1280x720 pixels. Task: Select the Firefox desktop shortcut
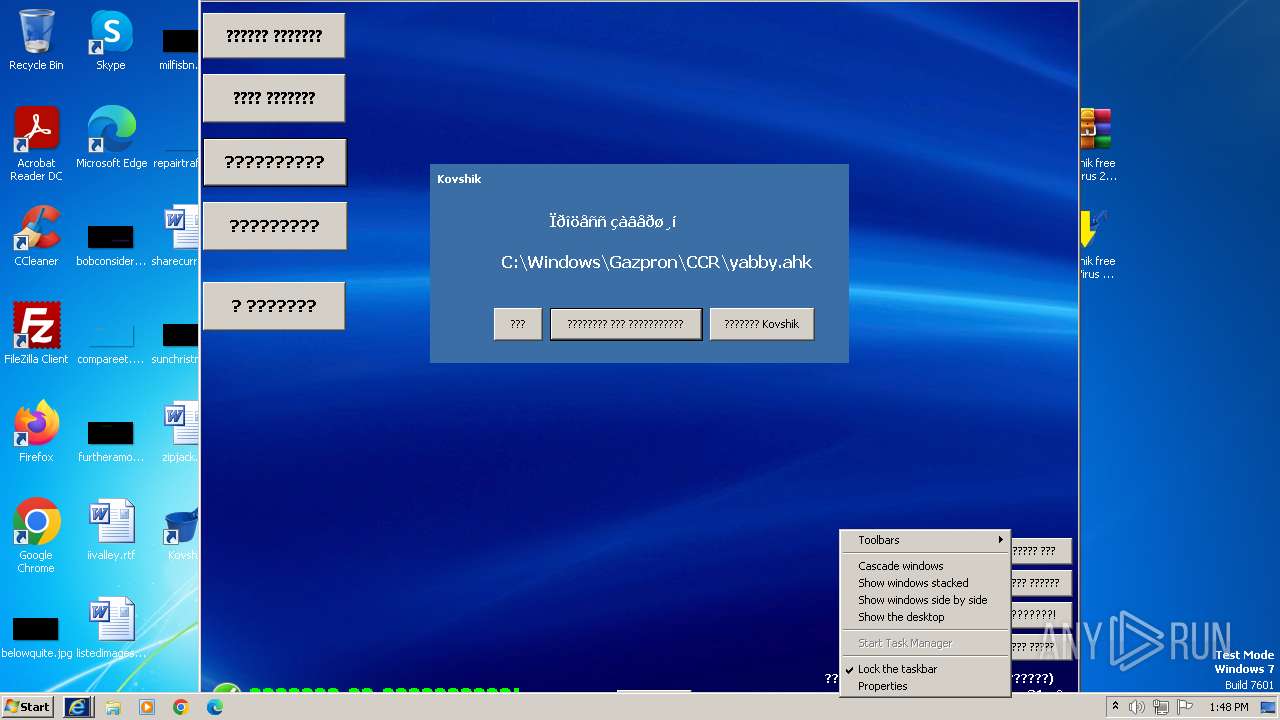tap(36, 432)
